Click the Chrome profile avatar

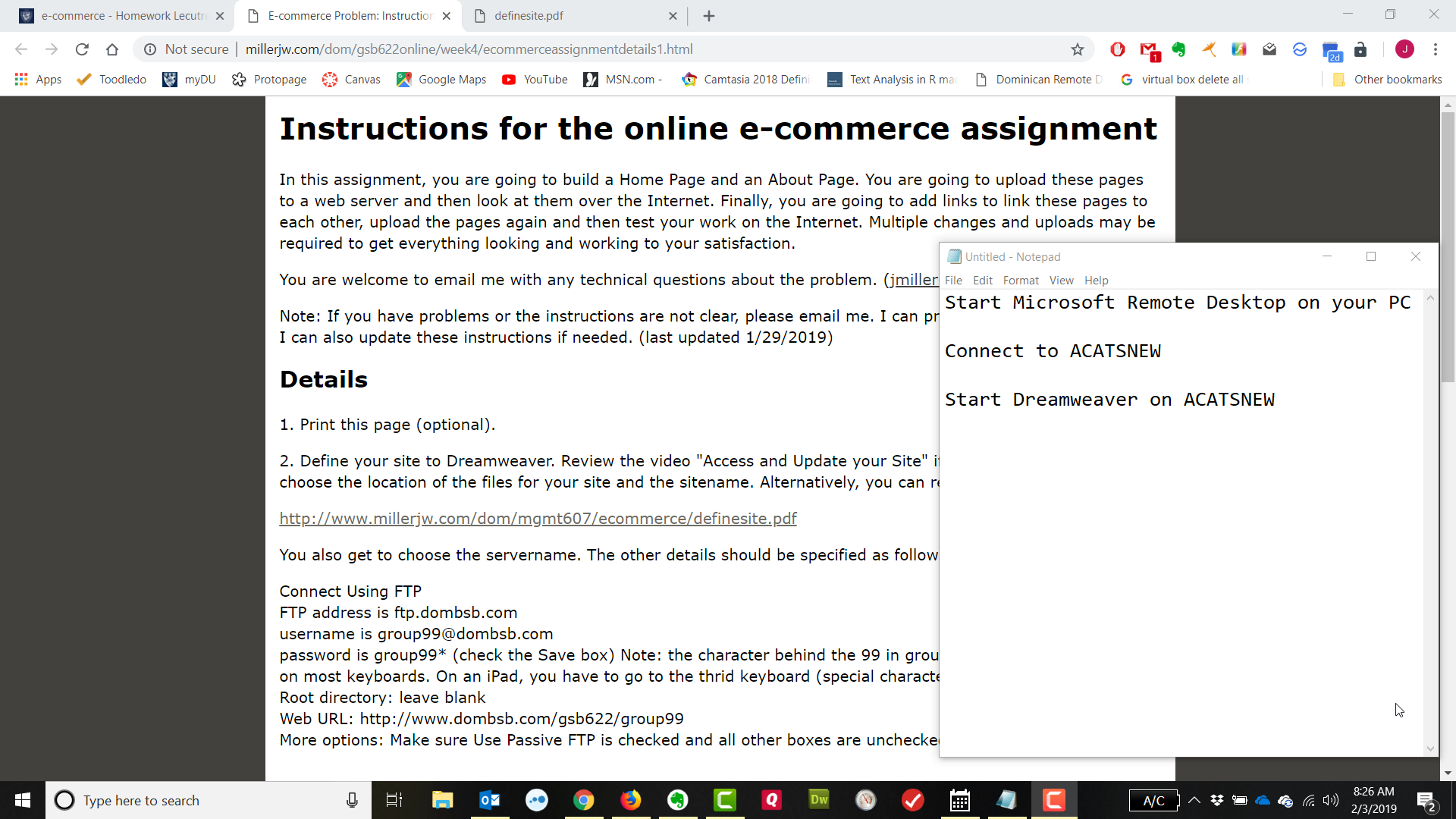pyautogui.click(x=1404, y=49)
